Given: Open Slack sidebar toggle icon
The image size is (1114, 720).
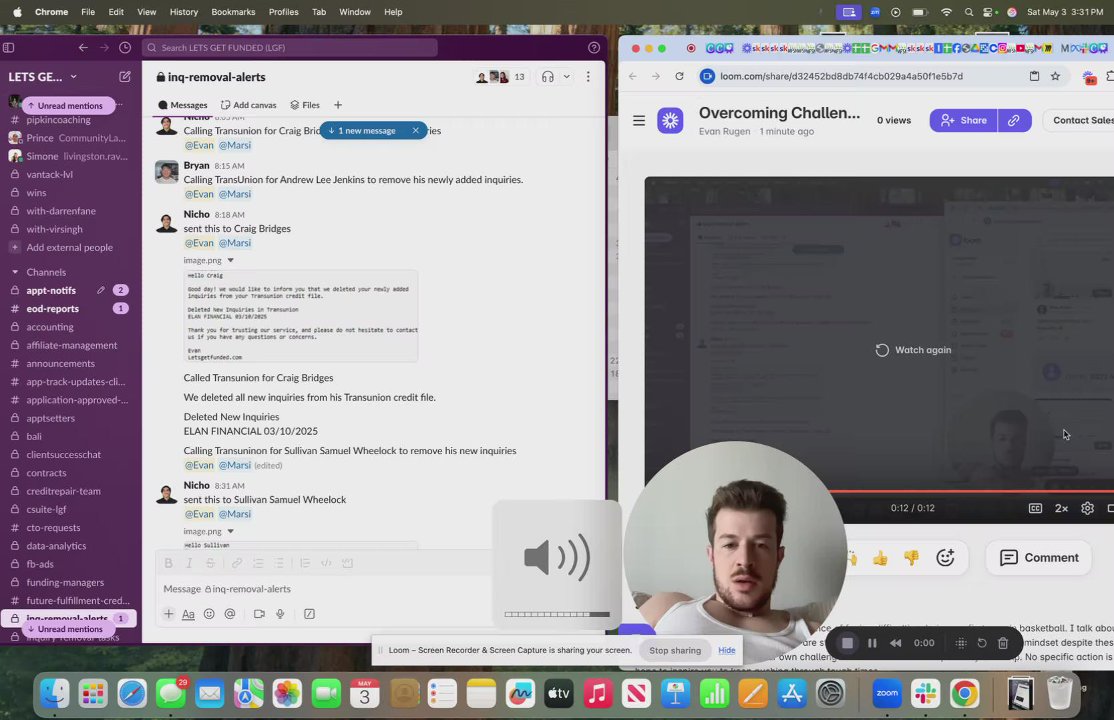Looking at the screenshot, I should pos(9,48).
